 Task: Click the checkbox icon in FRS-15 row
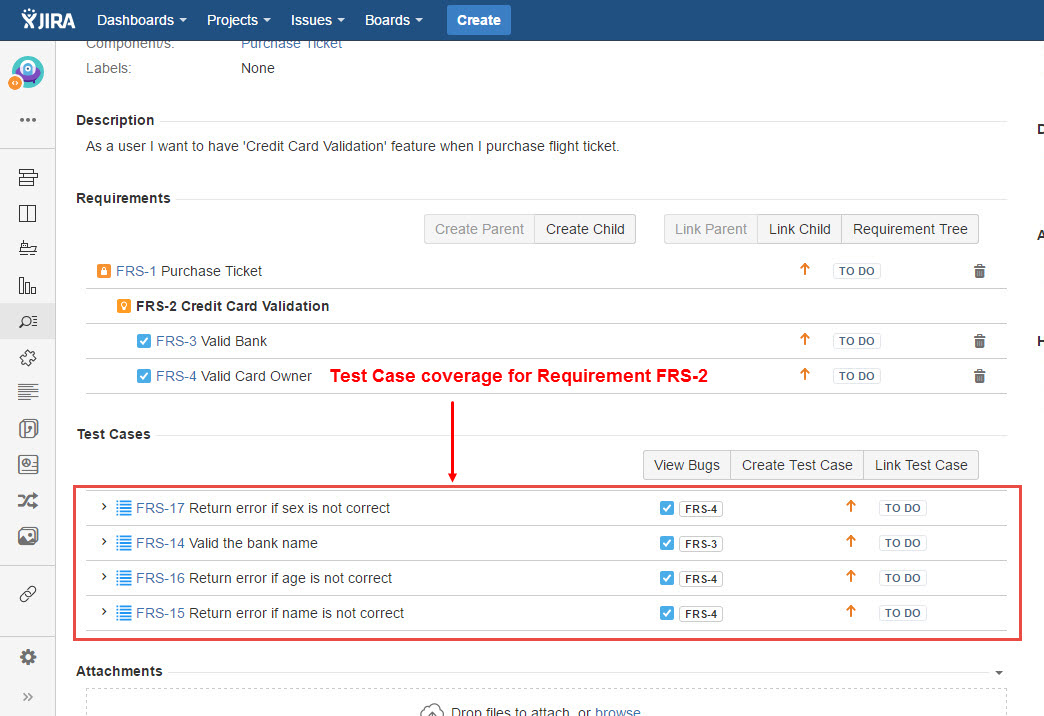click(x=666, y=613)
